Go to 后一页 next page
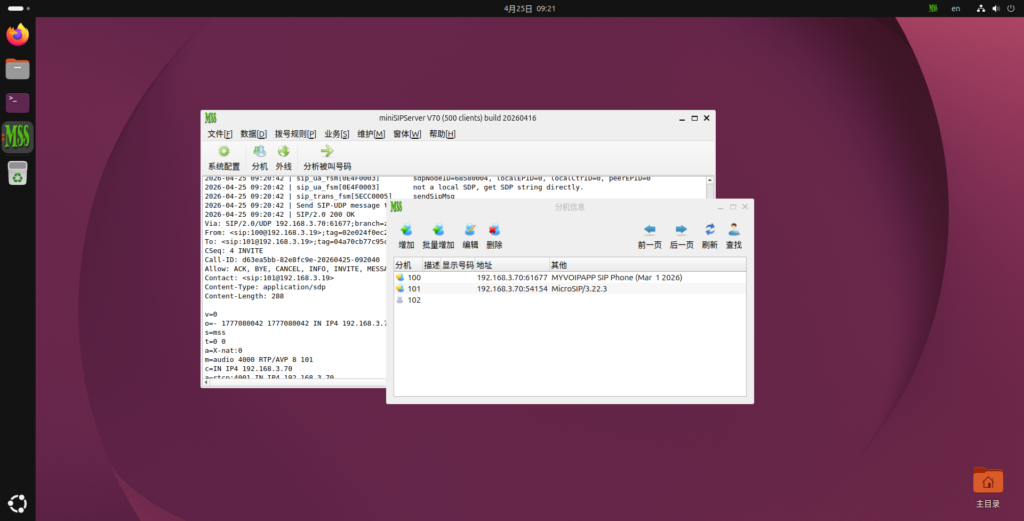The image size is (1024, 521). click(x=681, y=236)
